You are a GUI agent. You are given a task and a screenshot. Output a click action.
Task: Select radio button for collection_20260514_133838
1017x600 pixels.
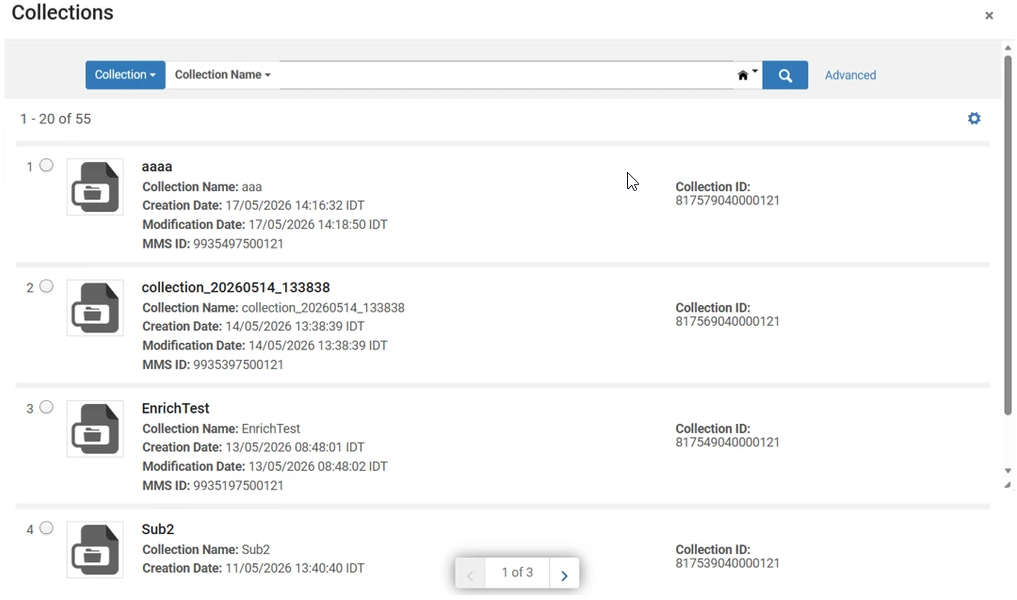click(x=46, y=286)
